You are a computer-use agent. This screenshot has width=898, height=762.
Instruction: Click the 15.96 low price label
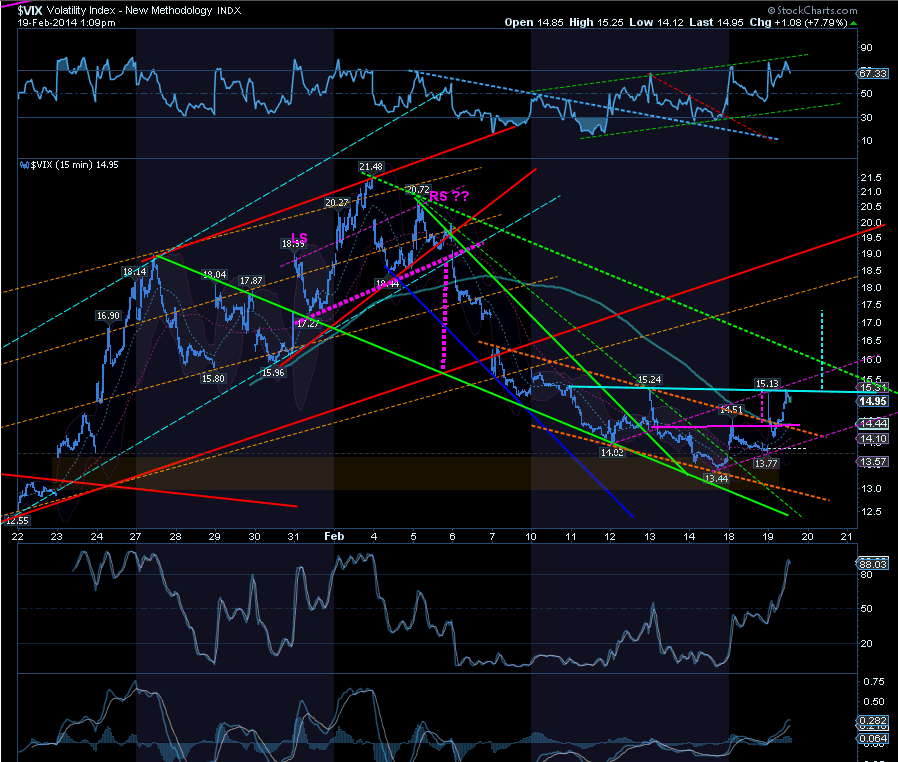click(x=273, y=373)
